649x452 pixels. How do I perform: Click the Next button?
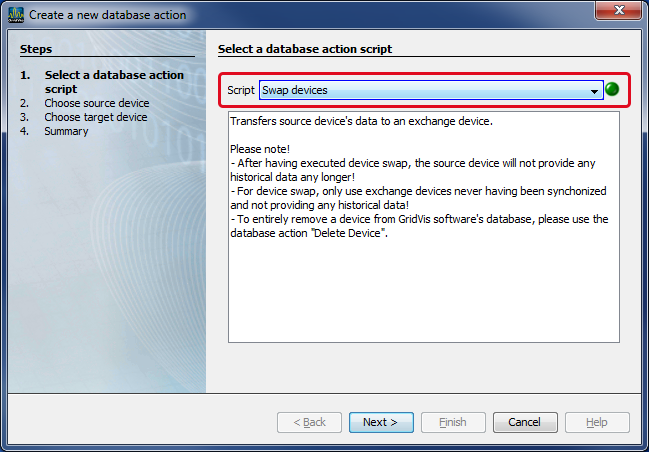[x=380, y=422]
